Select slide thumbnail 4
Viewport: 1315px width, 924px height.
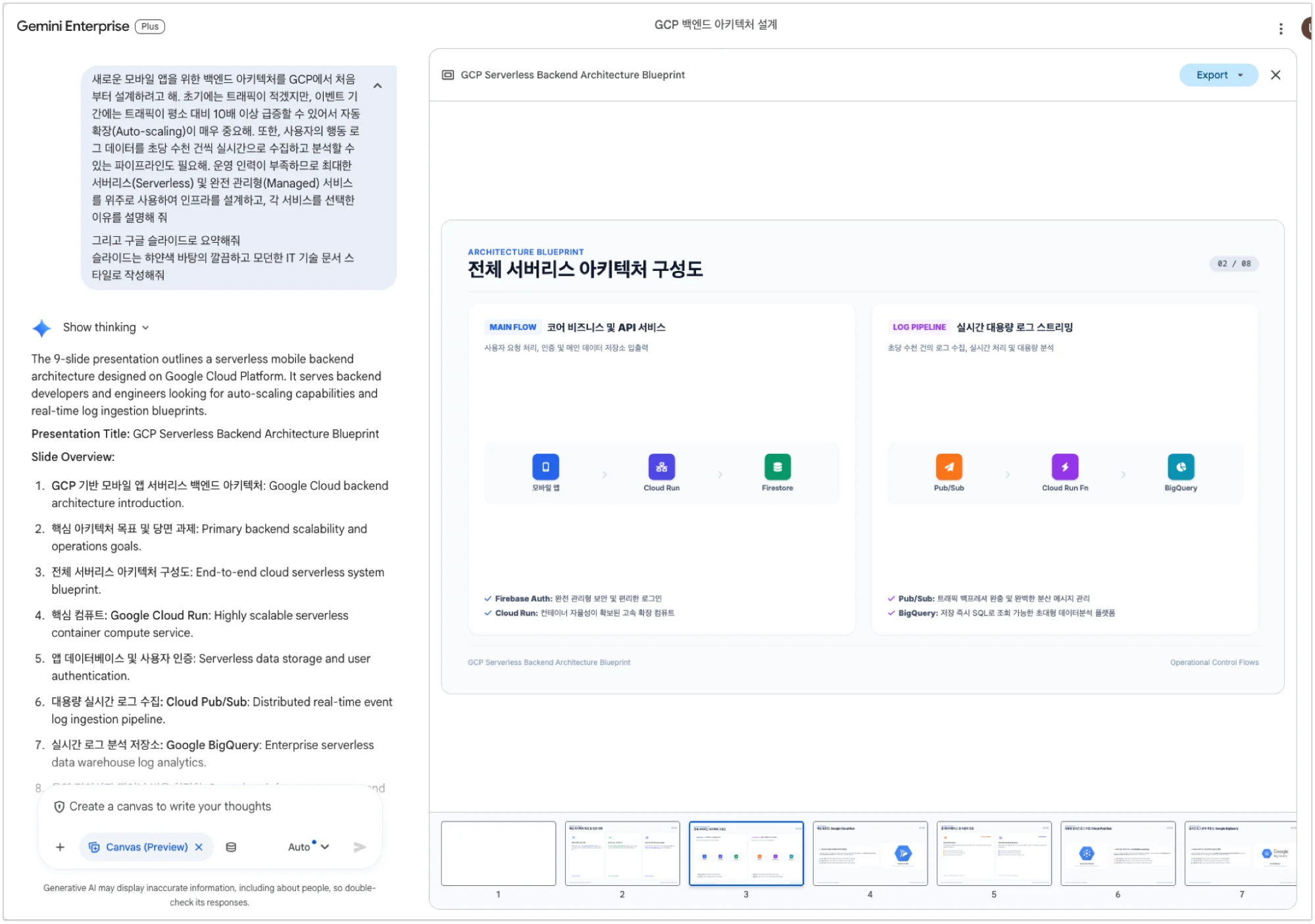coord(870,854)
